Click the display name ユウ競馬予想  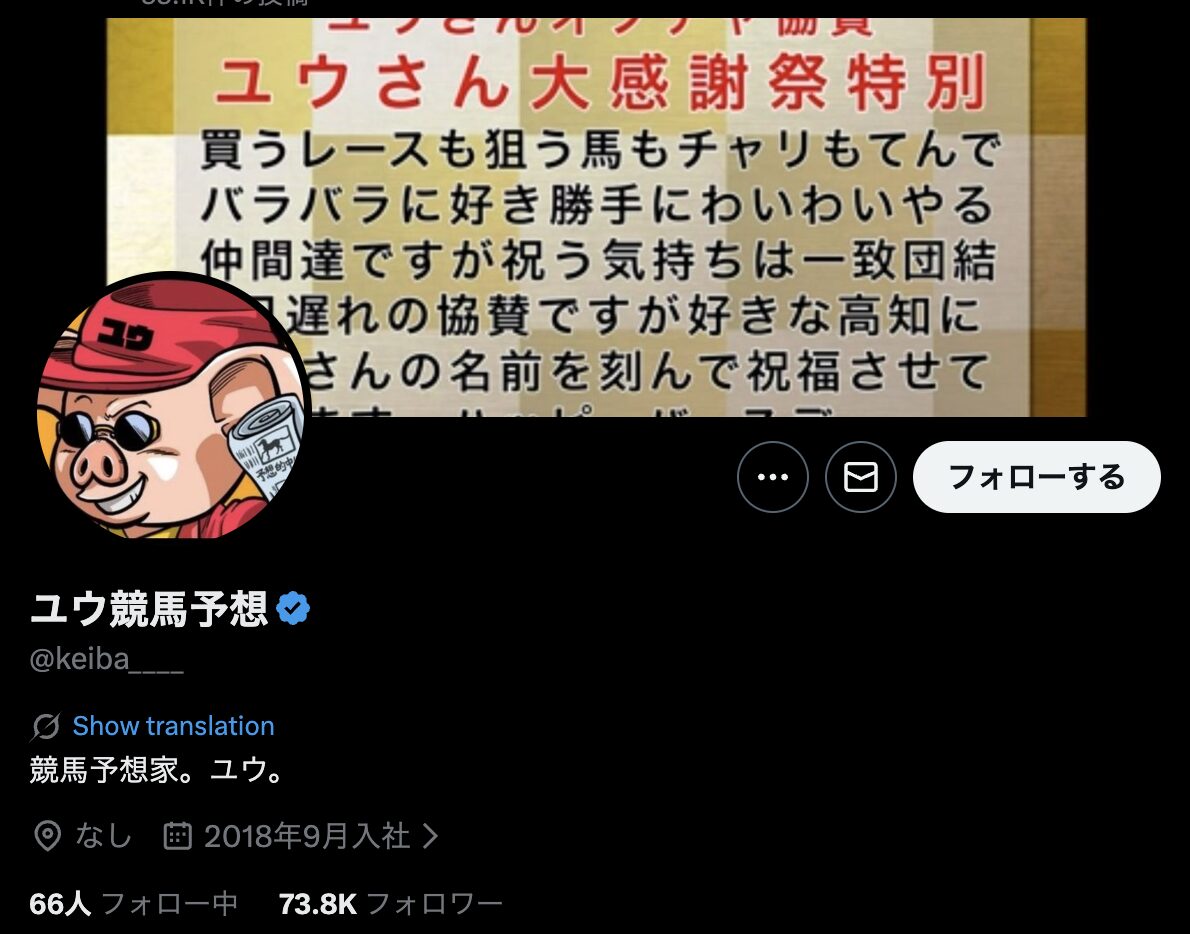(149, 609)
